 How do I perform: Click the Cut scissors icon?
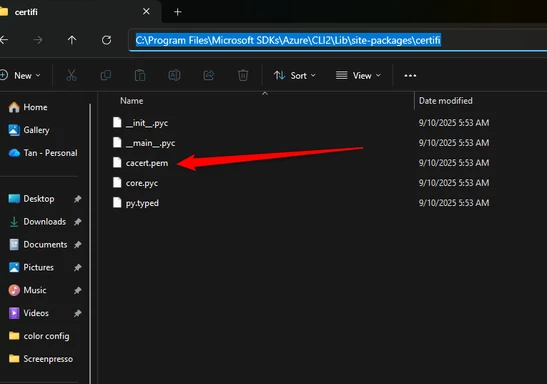coord(71,75)
